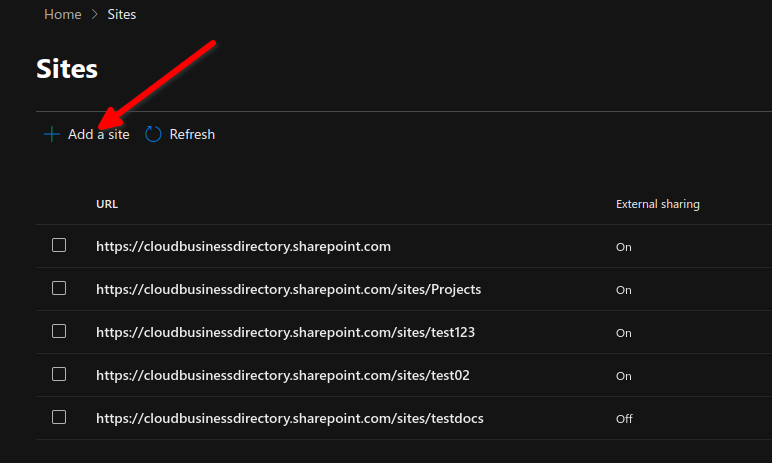Select the sites/test02 row checkbox
772x463 pixels.
[59, 374]
